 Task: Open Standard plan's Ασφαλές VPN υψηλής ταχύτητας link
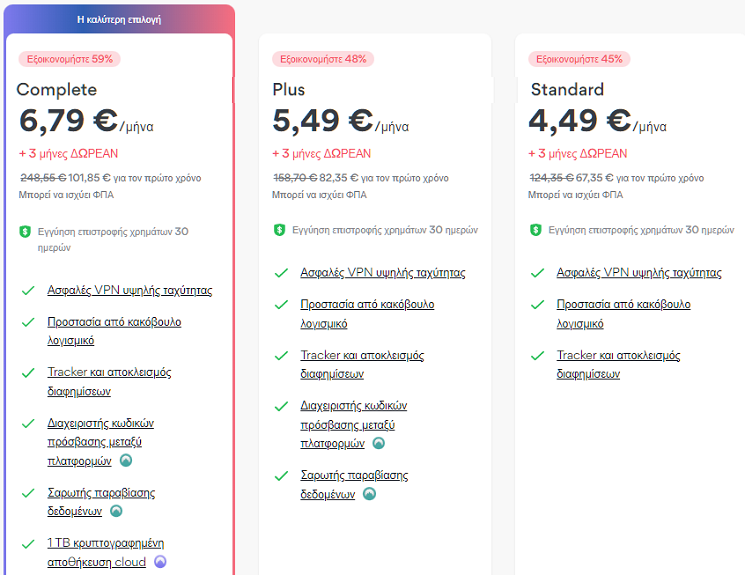pos(639,273)
